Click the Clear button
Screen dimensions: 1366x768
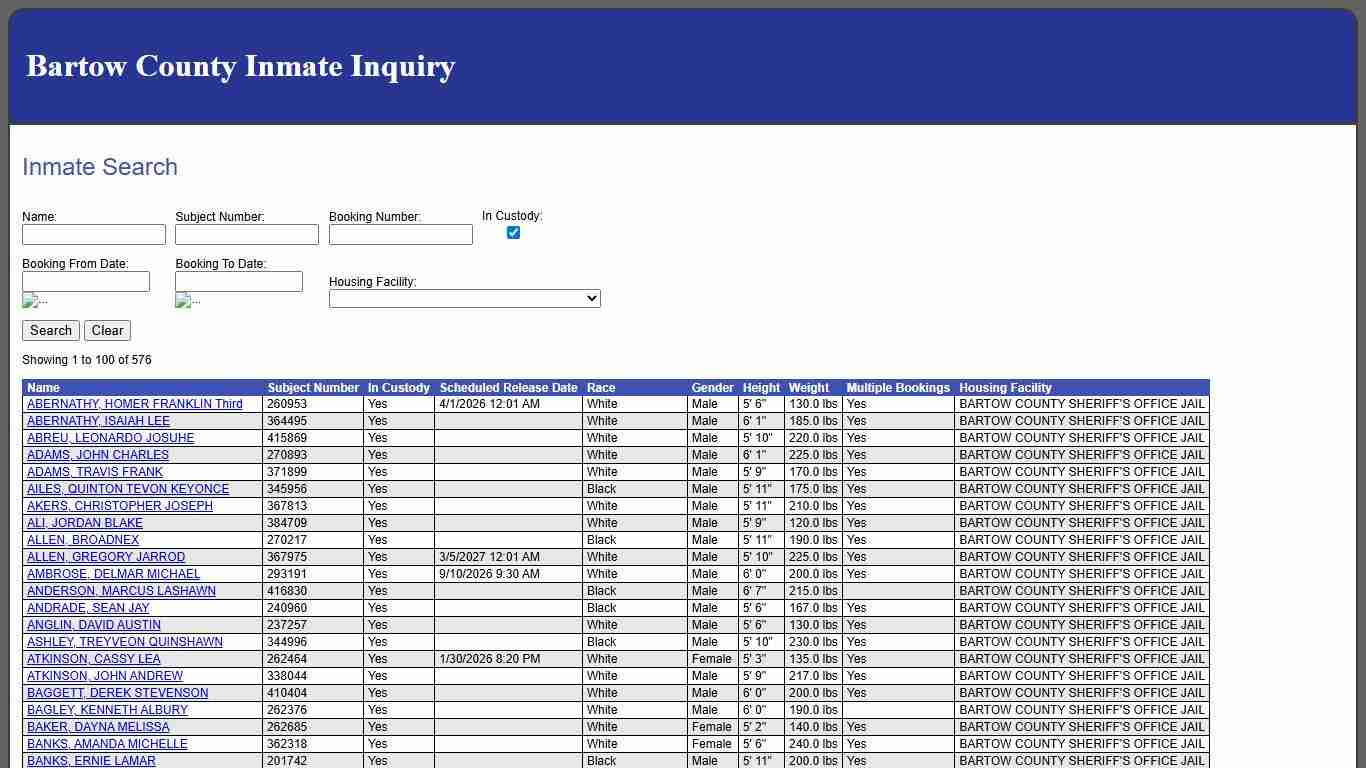(x=107, y=330)
